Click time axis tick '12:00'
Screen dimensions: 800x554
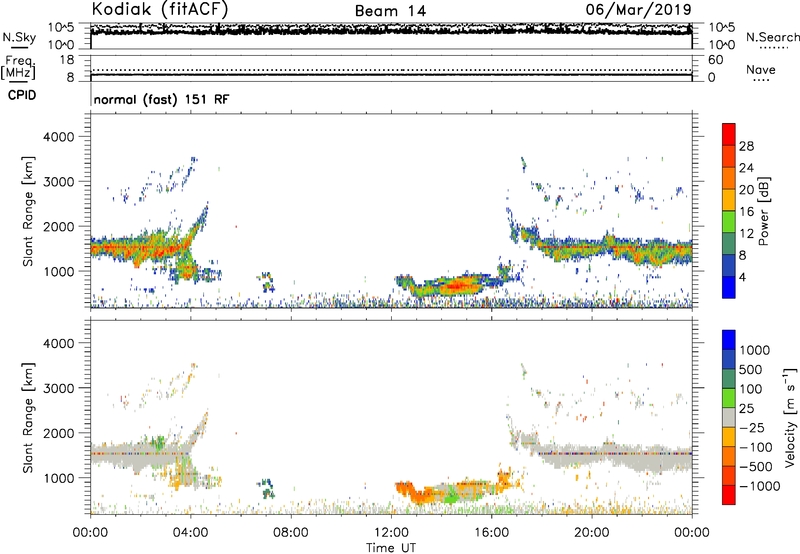coord(391,533)
